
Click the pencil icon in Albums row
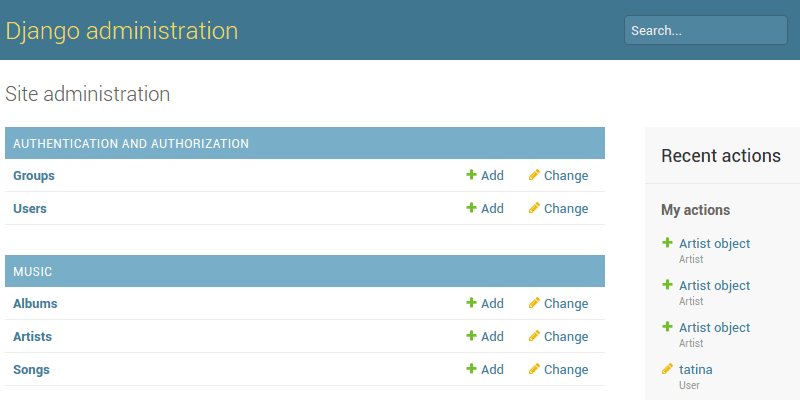[x=534, y=303]
